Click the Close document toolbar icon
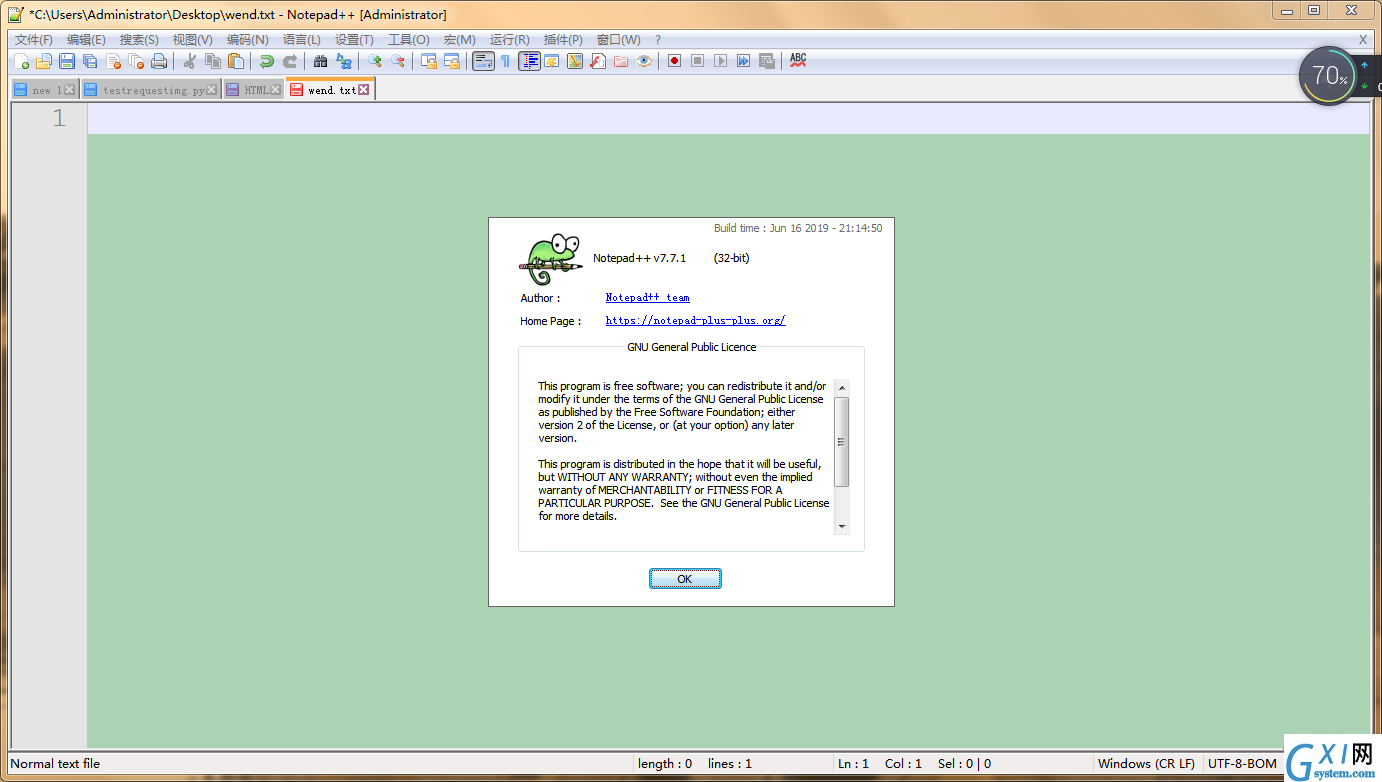 113,61
